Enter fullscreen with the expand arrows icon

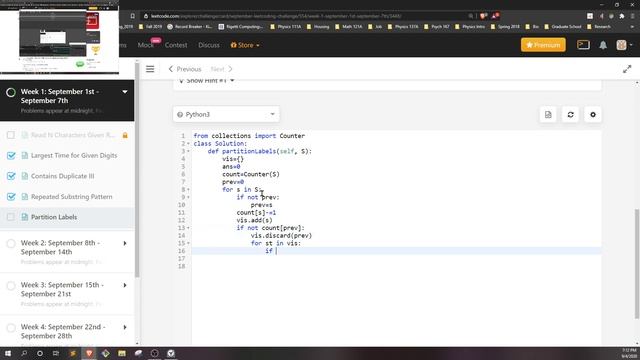pyautogui.click(x=627, y=69)
